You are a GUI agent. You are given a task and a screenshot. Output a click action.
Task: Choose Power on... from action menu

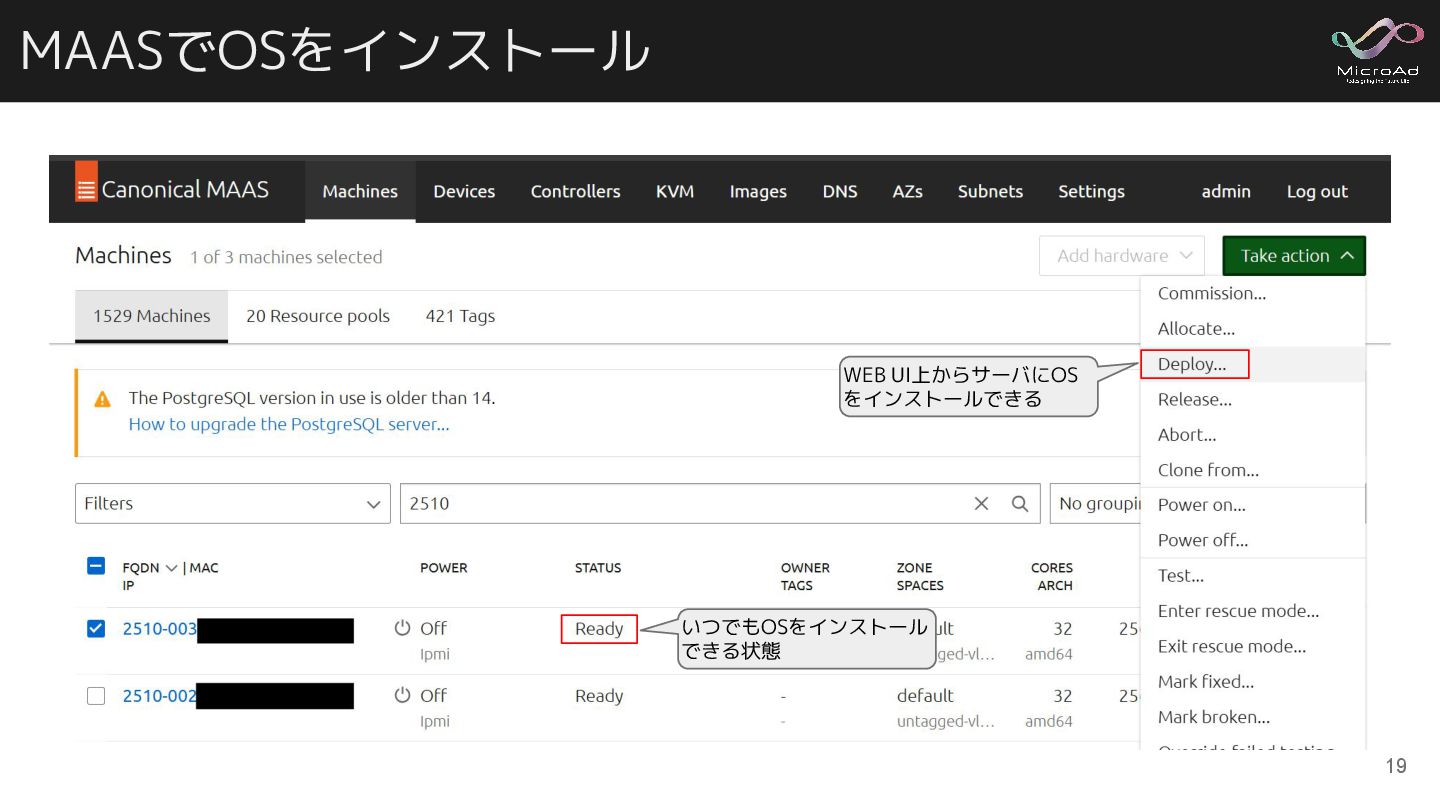pos(1252,505)
